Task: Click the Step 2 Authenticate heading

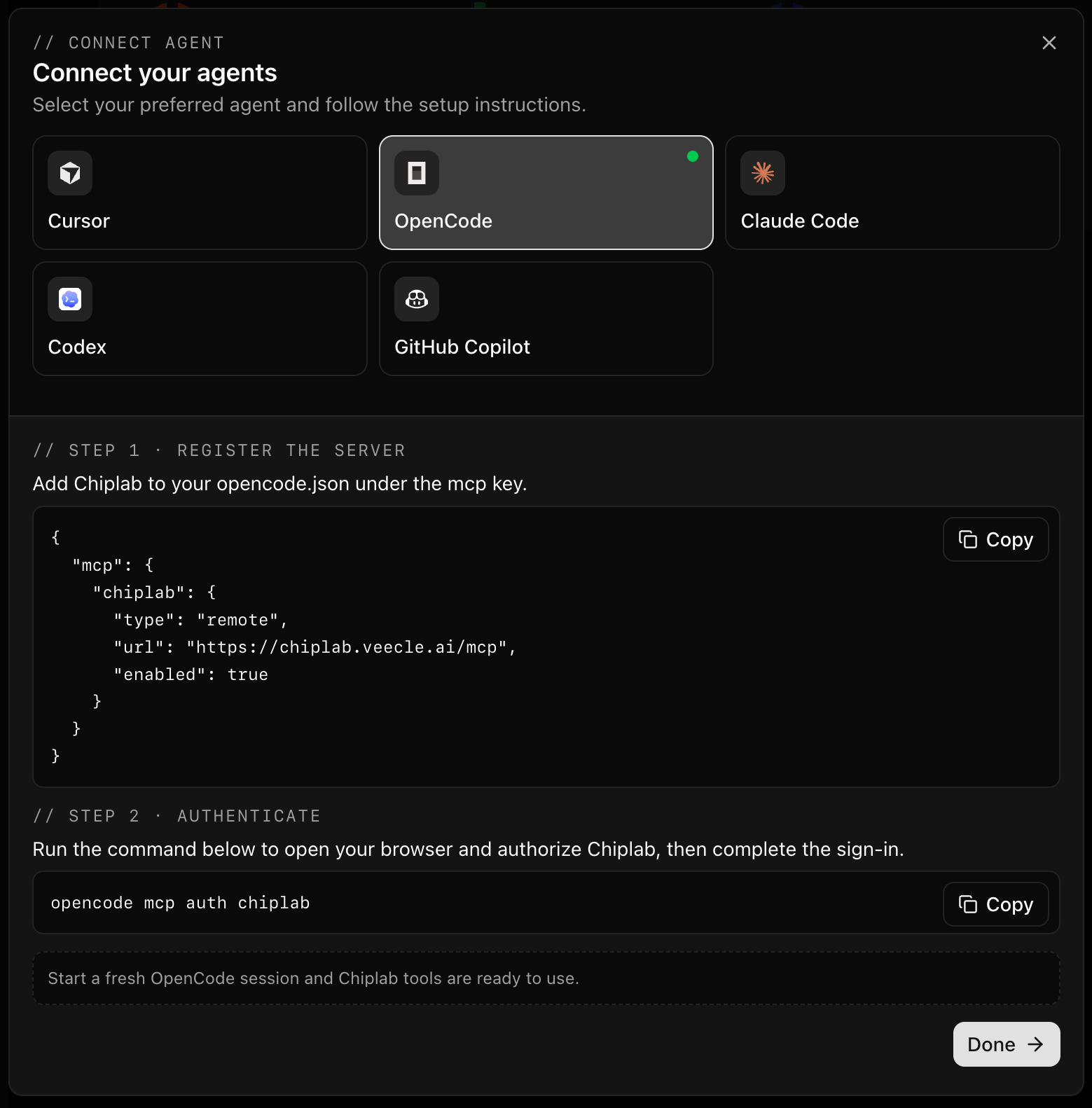Action: [x=177, y=816]
